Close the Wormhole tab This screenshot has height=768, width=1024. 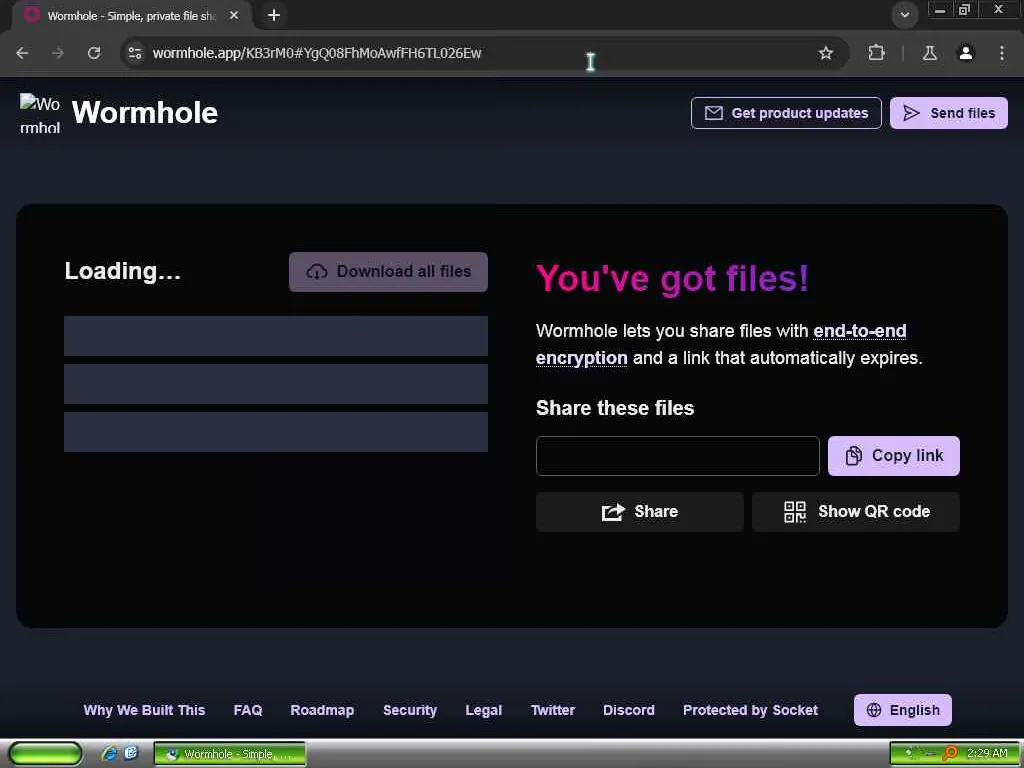point(234,15)
